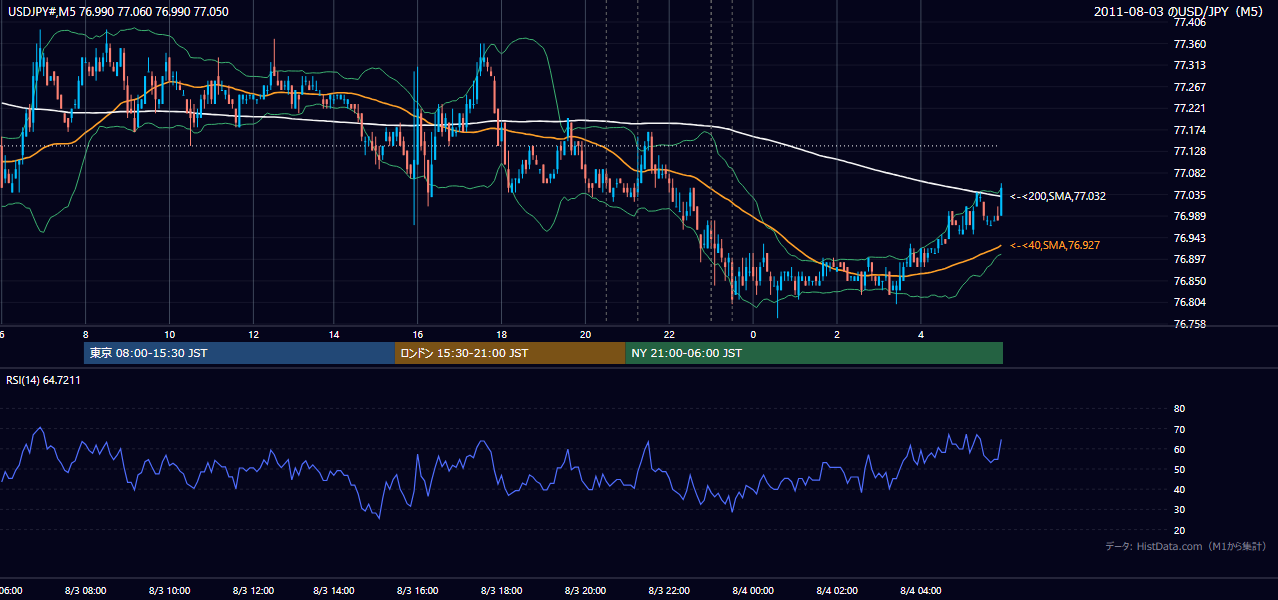Click RSI scale value 50
Screen dimensions: 1278x600
point(1179,469)
